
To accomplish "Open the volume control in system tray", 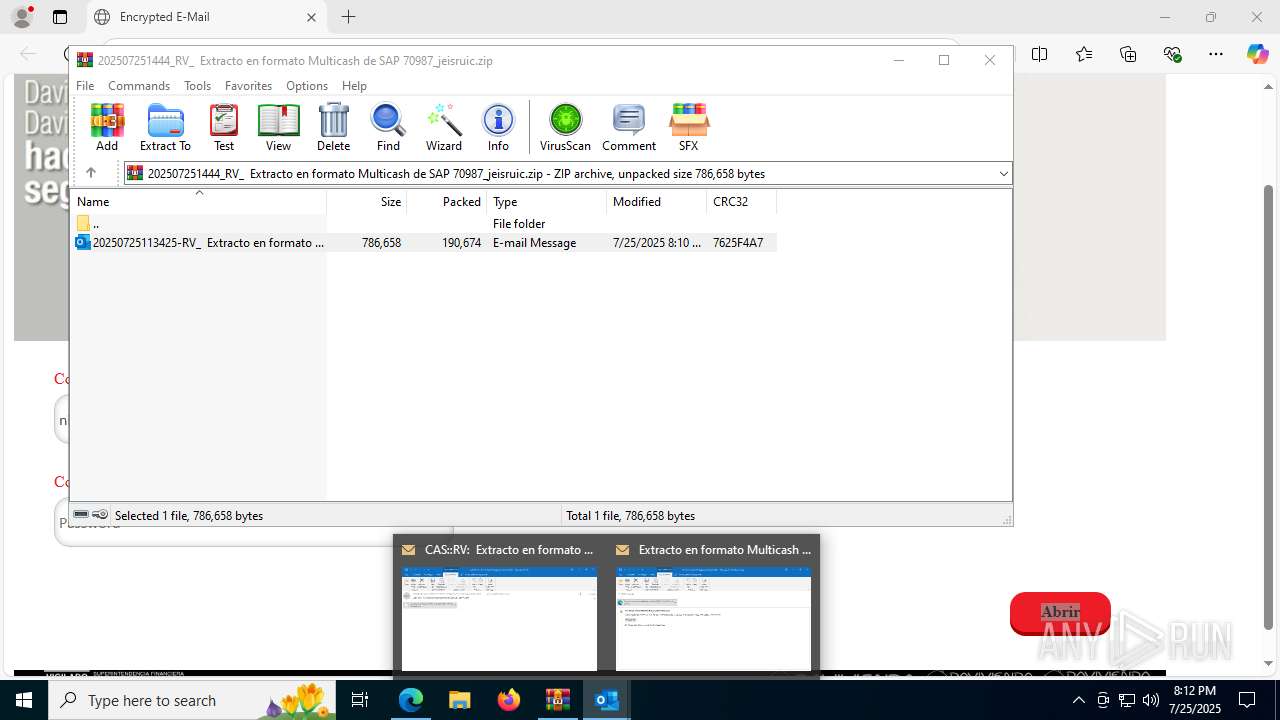I will (1151, 700).
